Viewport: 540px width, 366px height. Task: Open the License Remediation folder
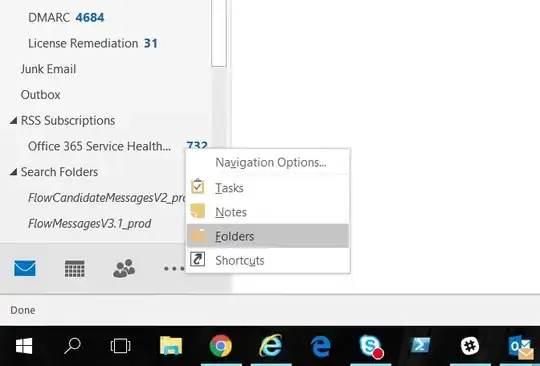83,43
